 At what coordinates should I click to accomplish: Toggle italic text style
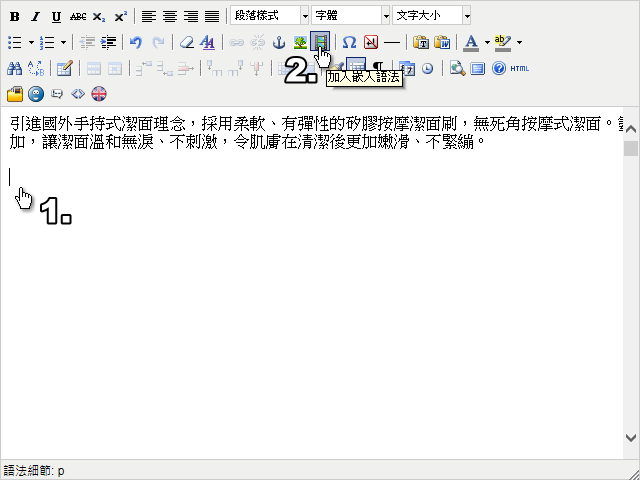[35, 16]
